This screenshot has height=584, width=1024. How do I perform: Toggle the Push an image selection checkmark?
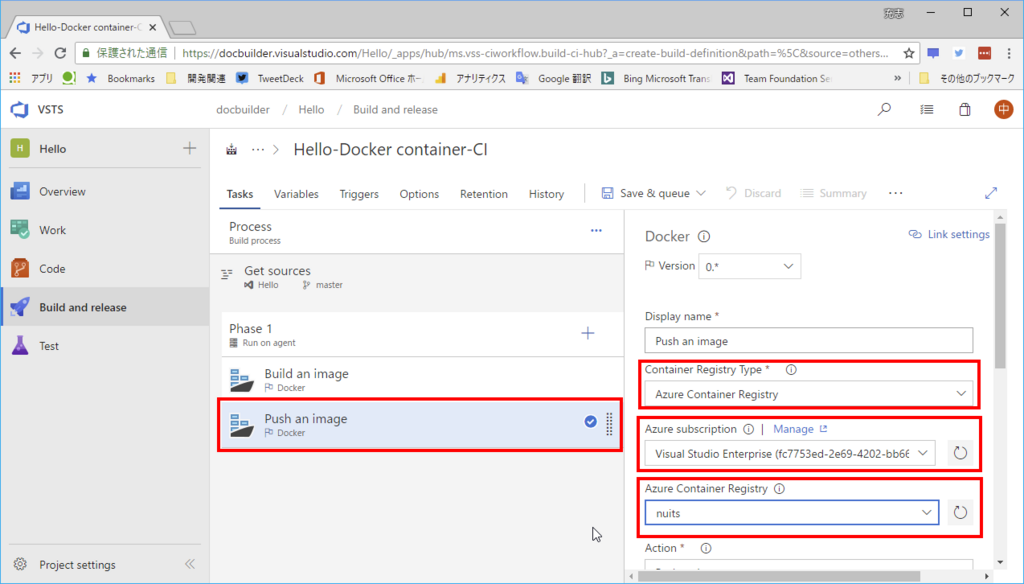click(590, 421)
